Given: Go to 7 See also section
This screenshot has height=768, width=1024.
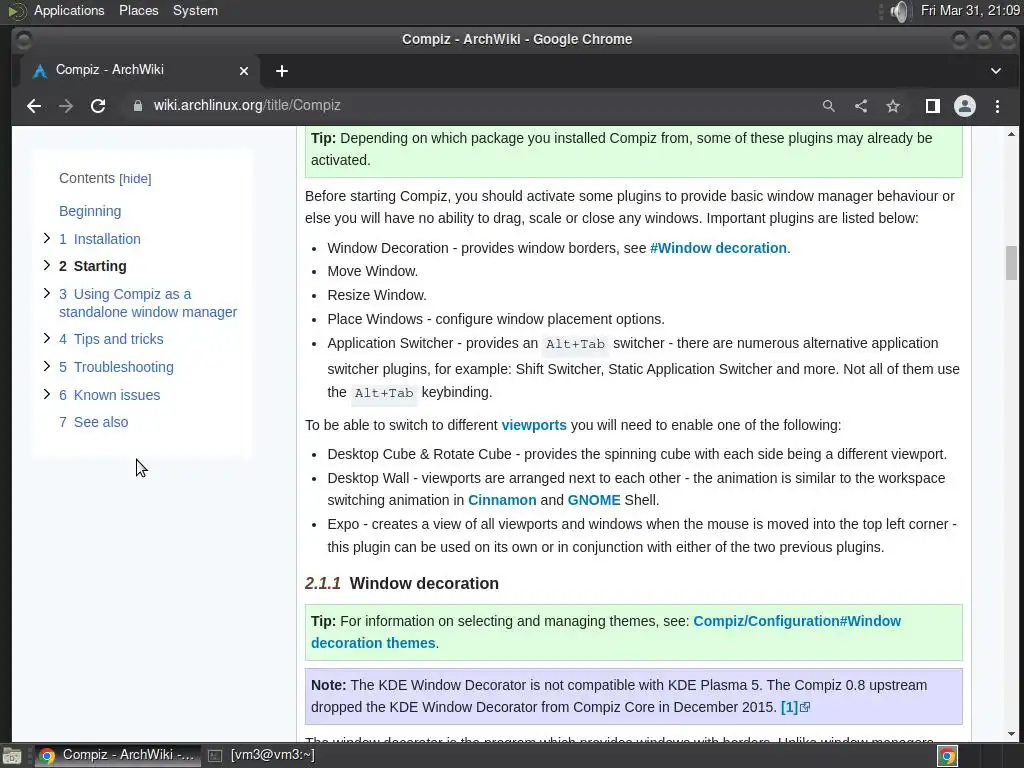Looking at the screenshot, I should [x=93, y=422].
